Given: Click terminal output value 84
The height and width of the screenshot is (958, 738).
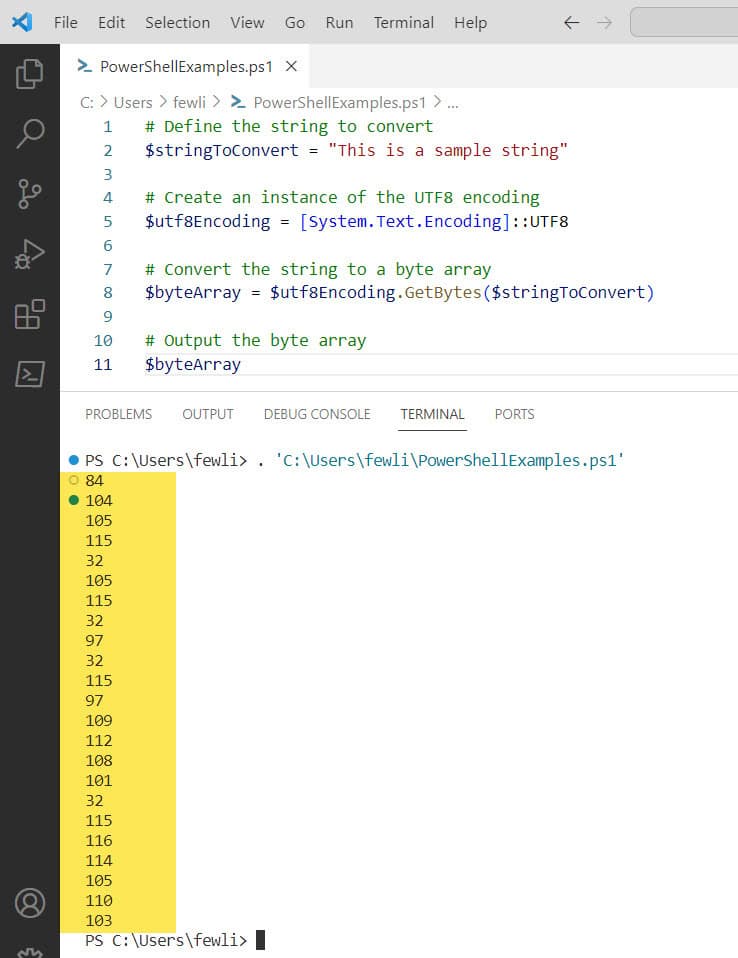Looking at the screenshot, I should point(94,480).
